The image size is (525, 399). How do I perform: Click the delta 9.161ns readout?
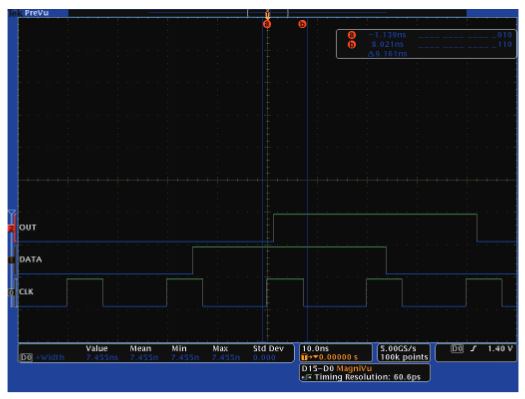pos(387,54)
